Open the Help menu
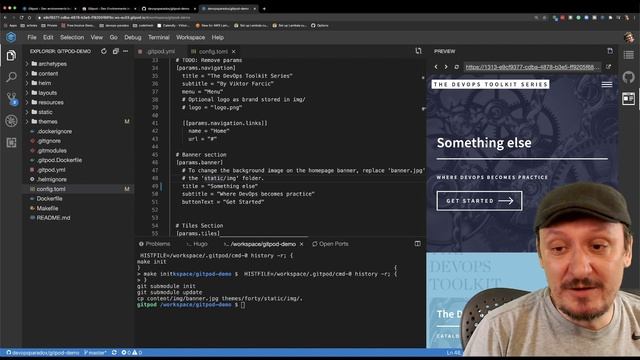The width and height of the screenshot is (640, 360). point(218,37)
